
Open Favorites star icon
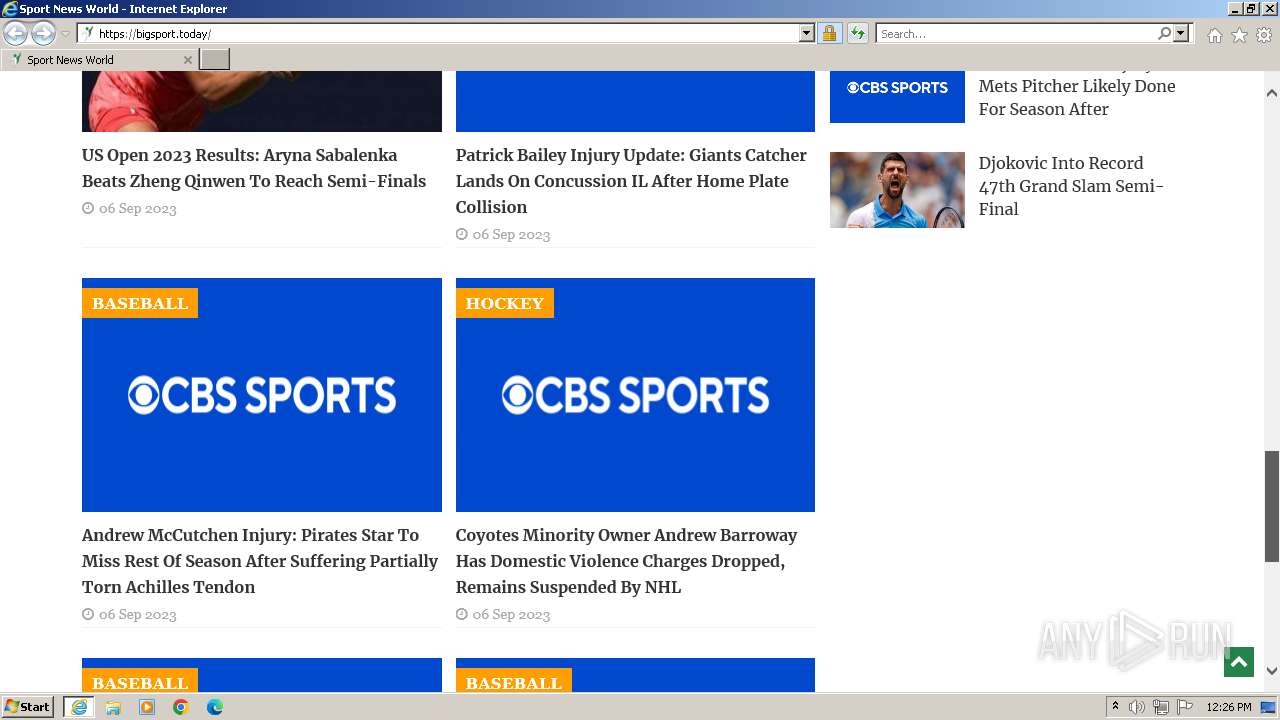pyautogui.click(x=1239, y=35)
